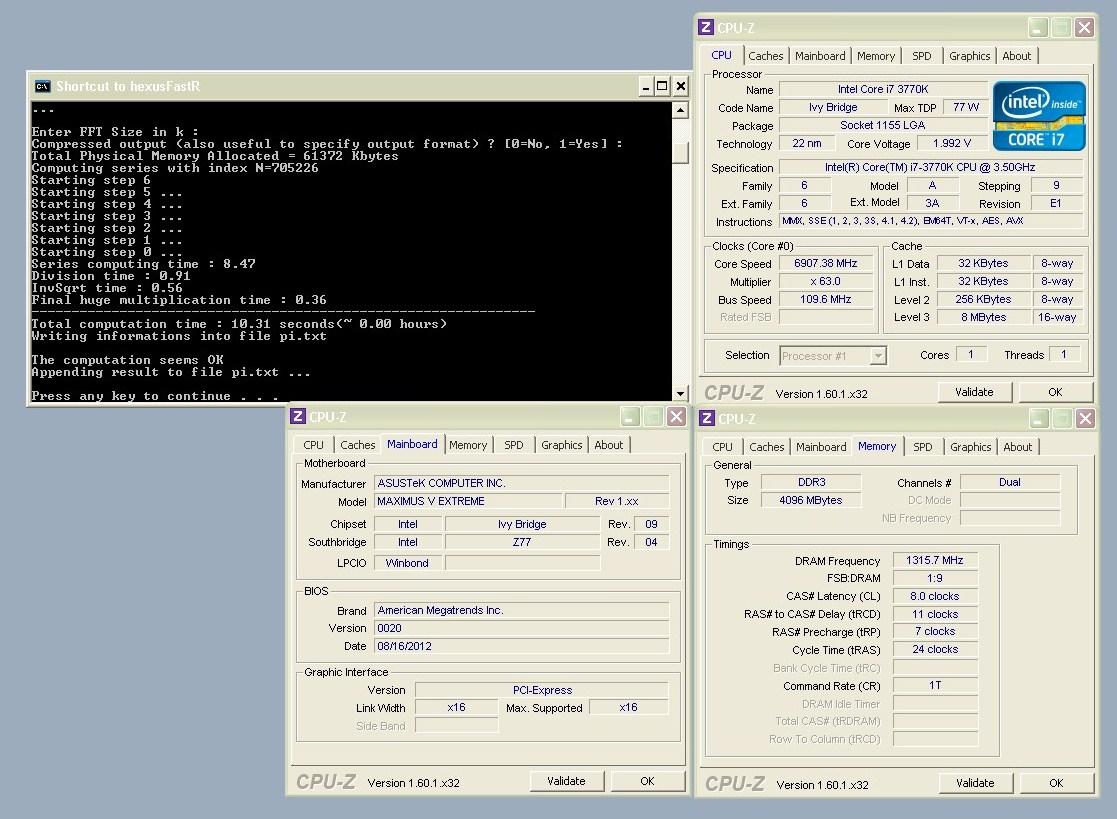Click the LPCIO field Winbond
1117x819 pixels.
click(407, 563)
